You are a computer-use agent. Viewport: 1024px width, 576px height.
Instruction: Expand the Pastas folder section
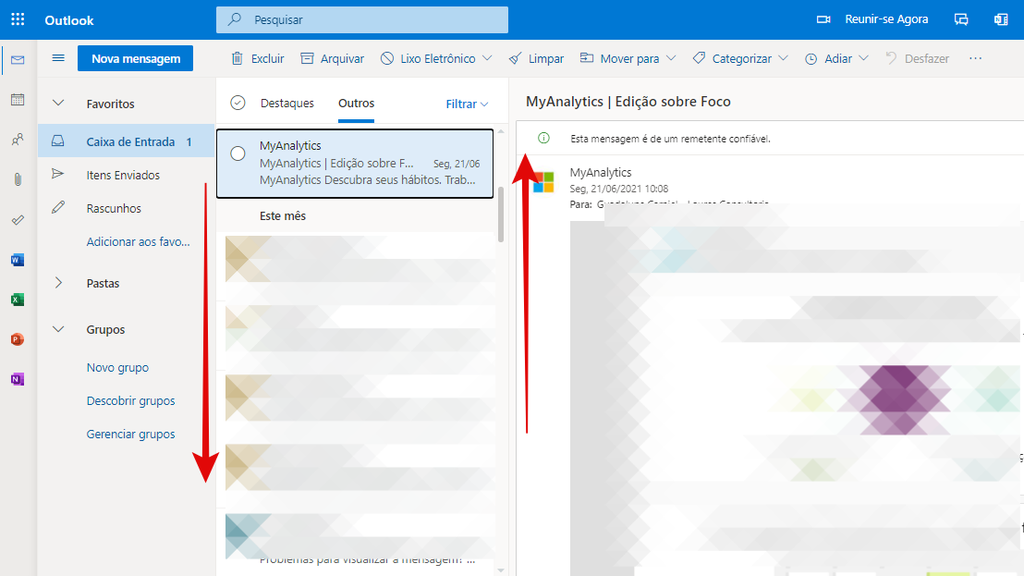(58, 283)
